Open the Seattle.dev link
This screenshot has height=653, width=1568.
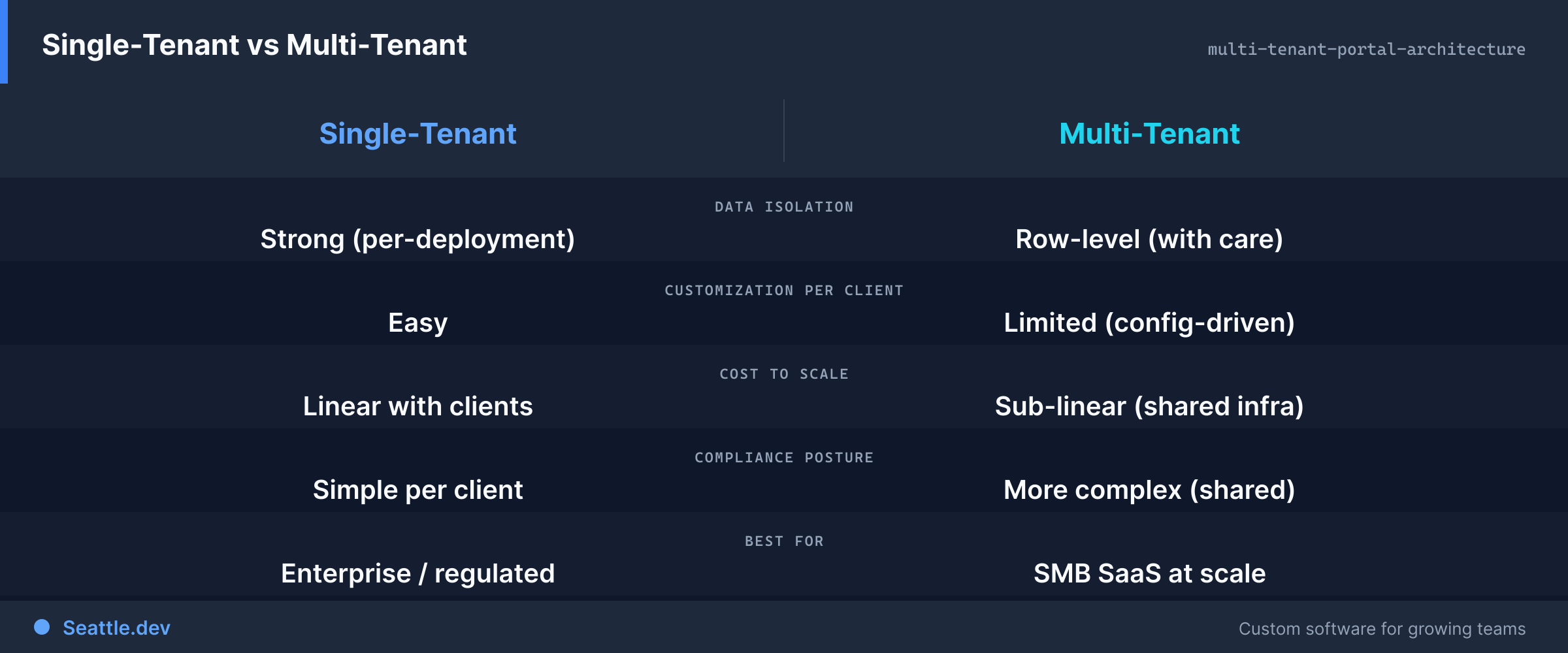pos(116,628)
